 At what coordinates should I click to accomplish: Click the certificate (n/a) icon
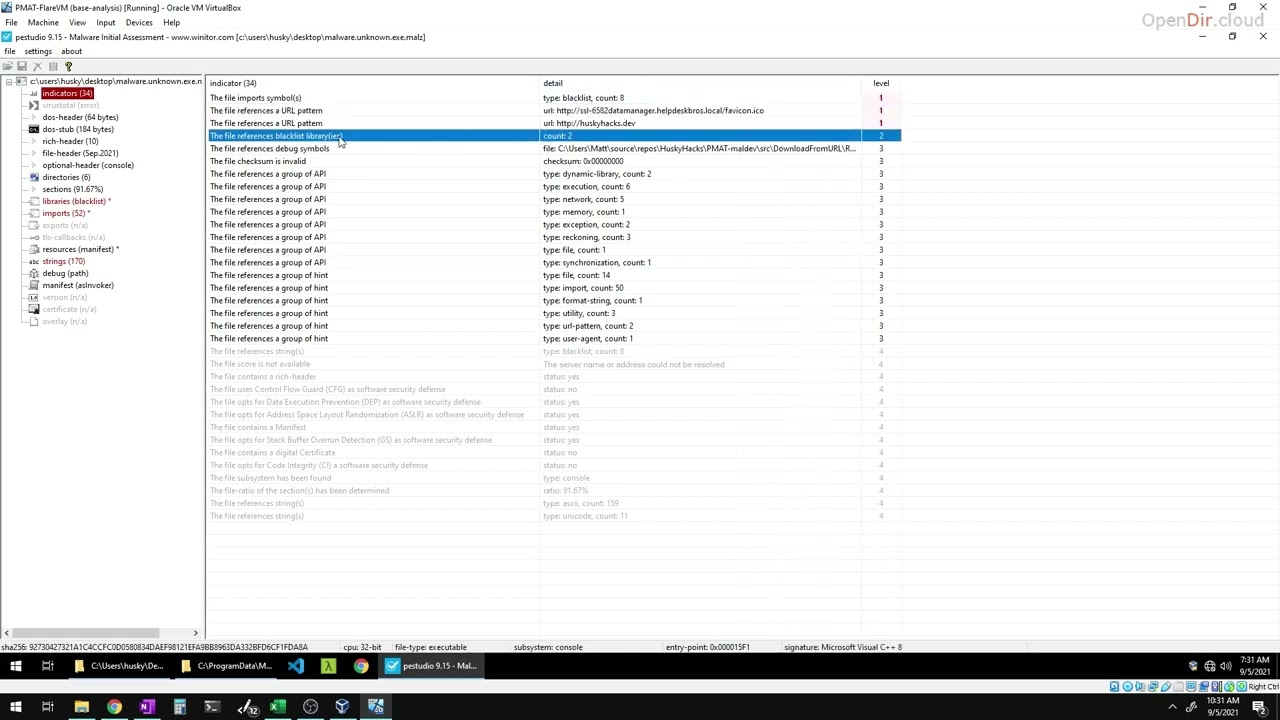point(34,309)
